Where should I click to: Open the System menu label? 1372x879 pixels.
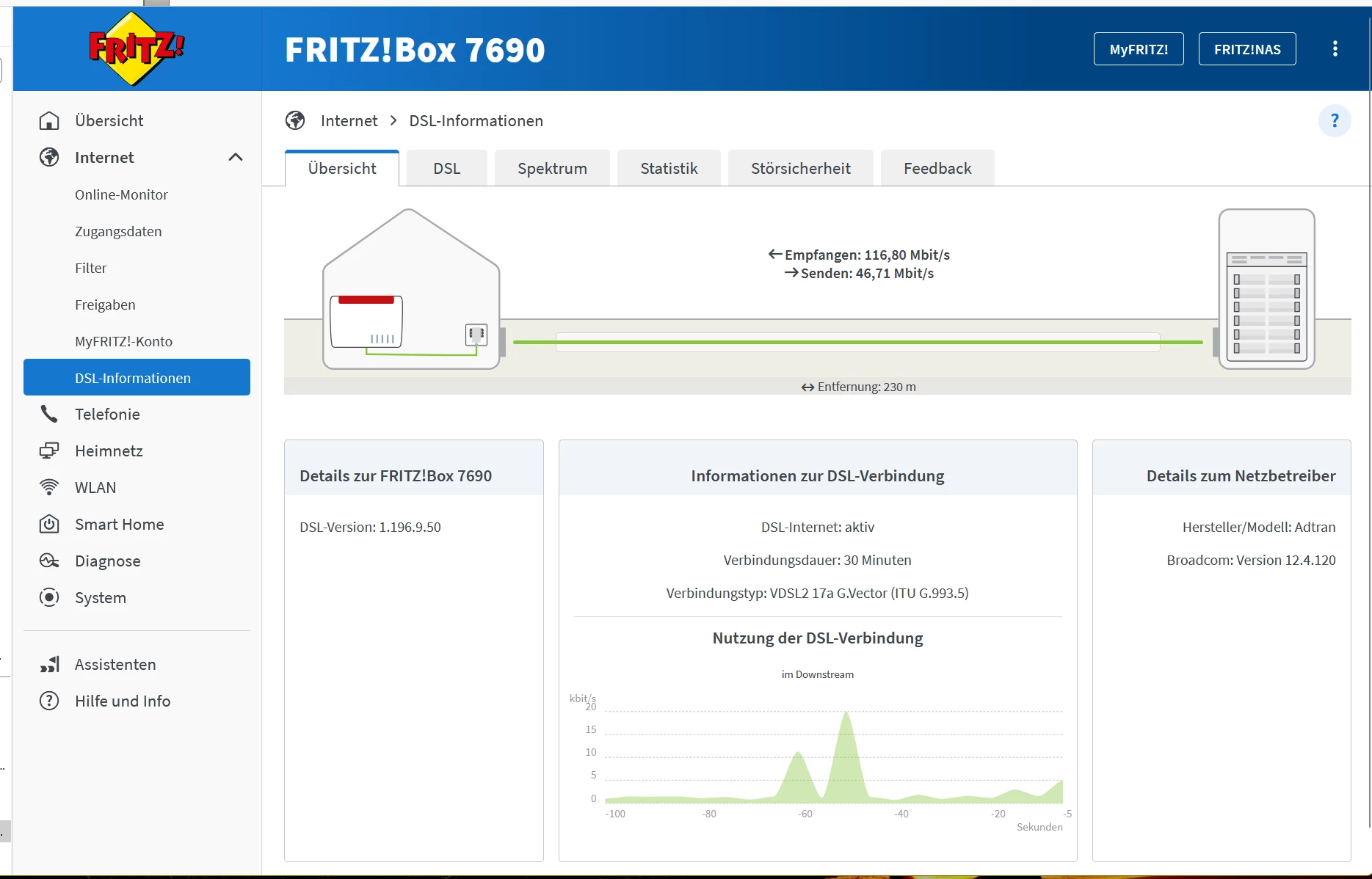click(x=101, y=597)
